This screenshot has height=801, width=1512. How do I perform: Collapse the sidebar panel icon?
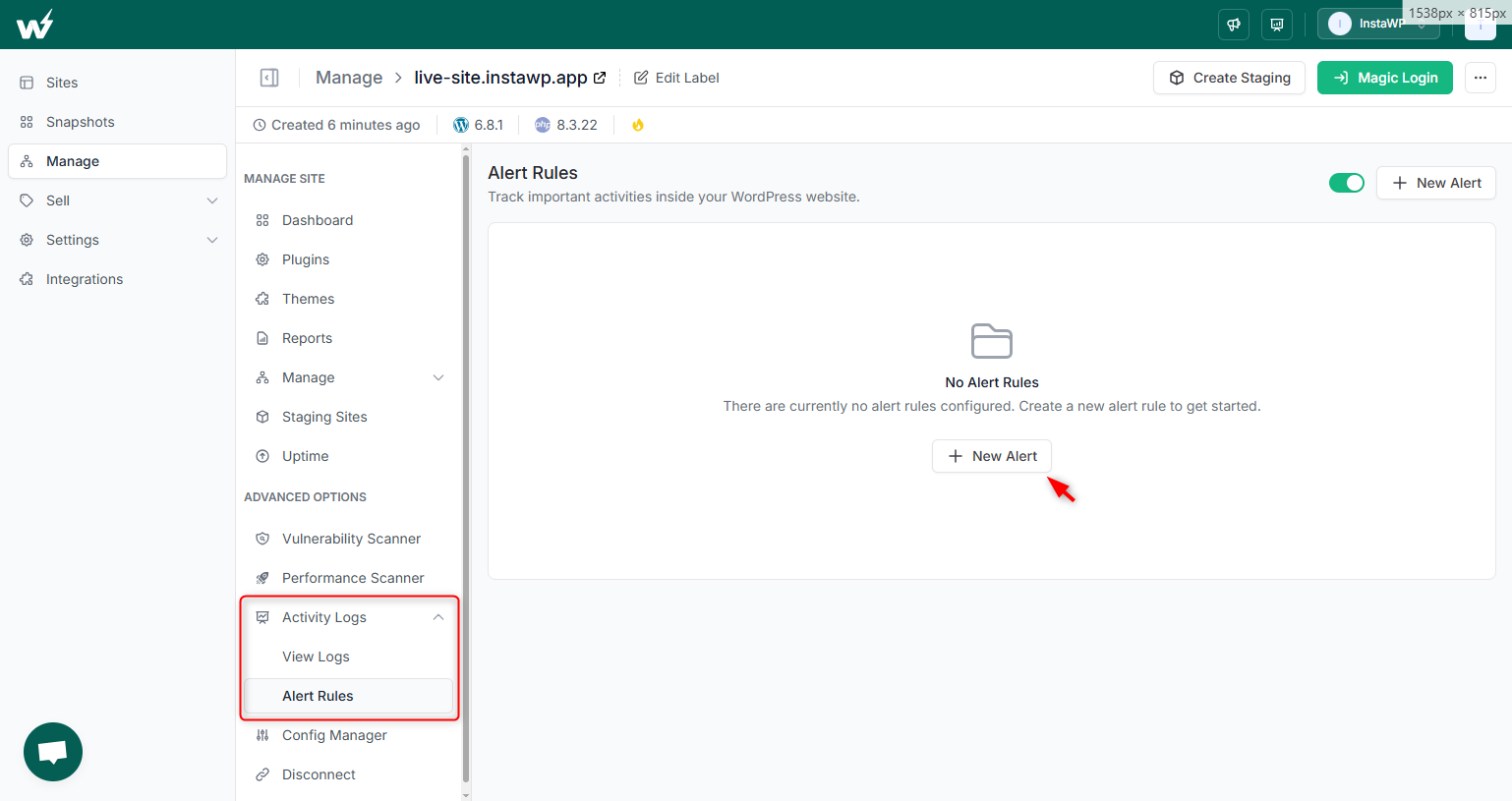click(x=269, y=78)
